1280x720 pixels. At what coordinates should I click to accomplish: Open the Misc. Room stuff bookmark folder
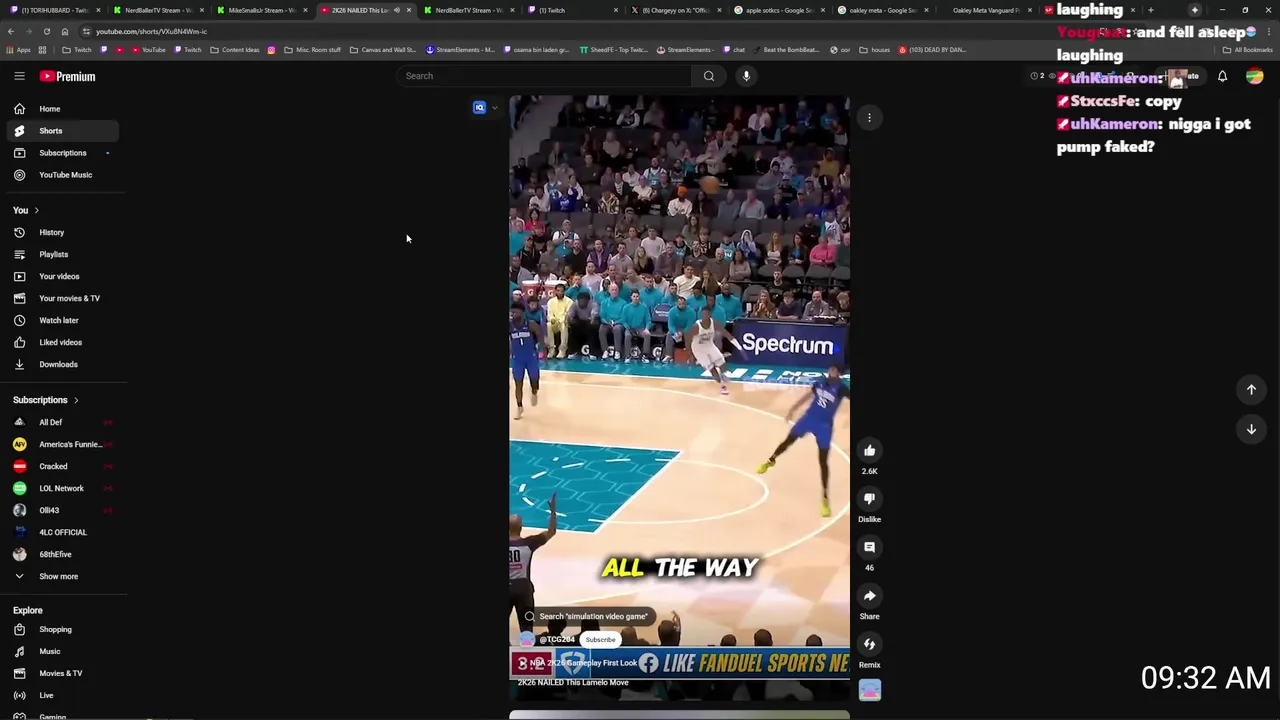point(312,49)
